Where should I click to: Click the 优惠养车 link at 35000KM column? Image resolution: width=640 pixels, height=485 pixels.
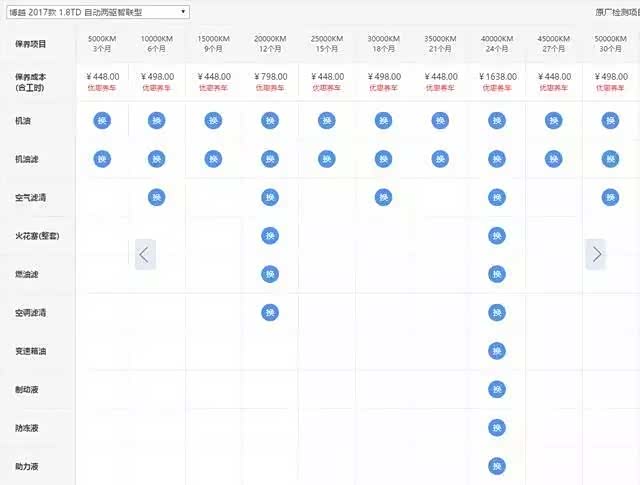(x=440, y=88)
